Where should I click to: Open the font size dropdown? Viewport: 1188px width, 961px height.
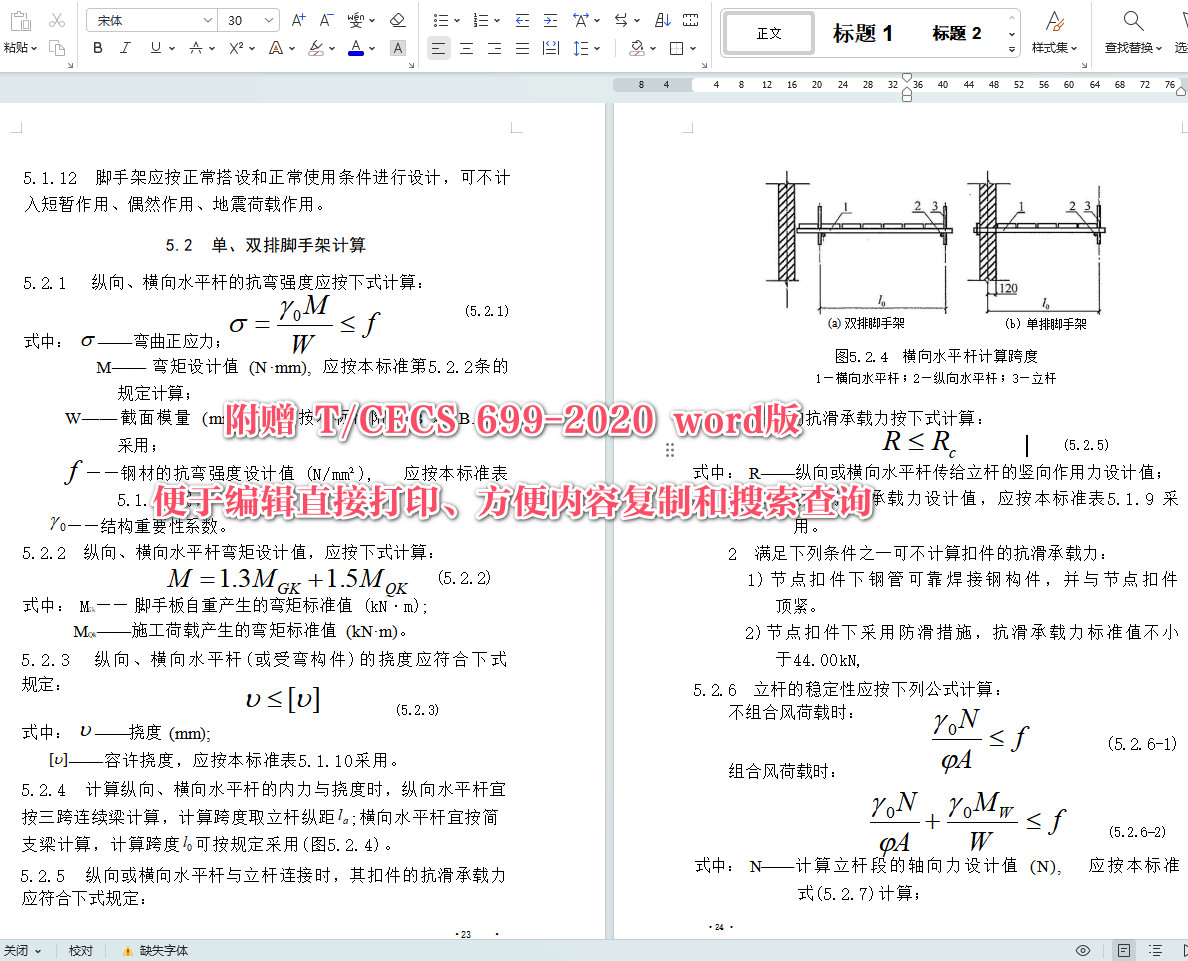point(246,19)
